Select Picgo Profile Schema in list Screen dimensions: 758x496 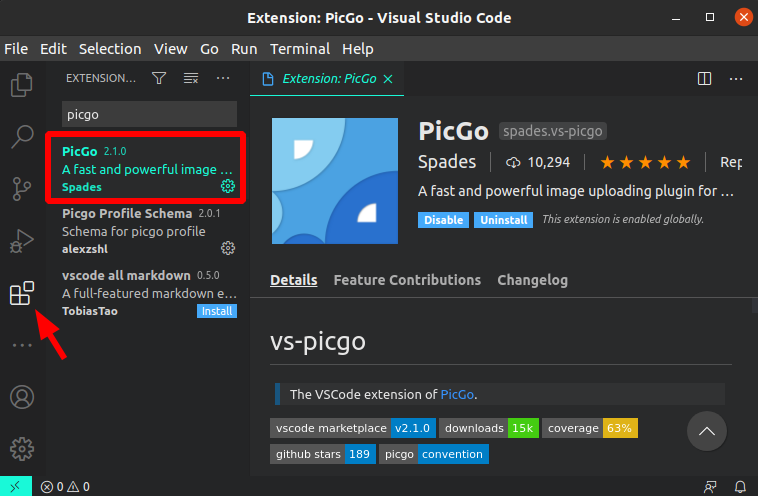click(x=148, y=231)
